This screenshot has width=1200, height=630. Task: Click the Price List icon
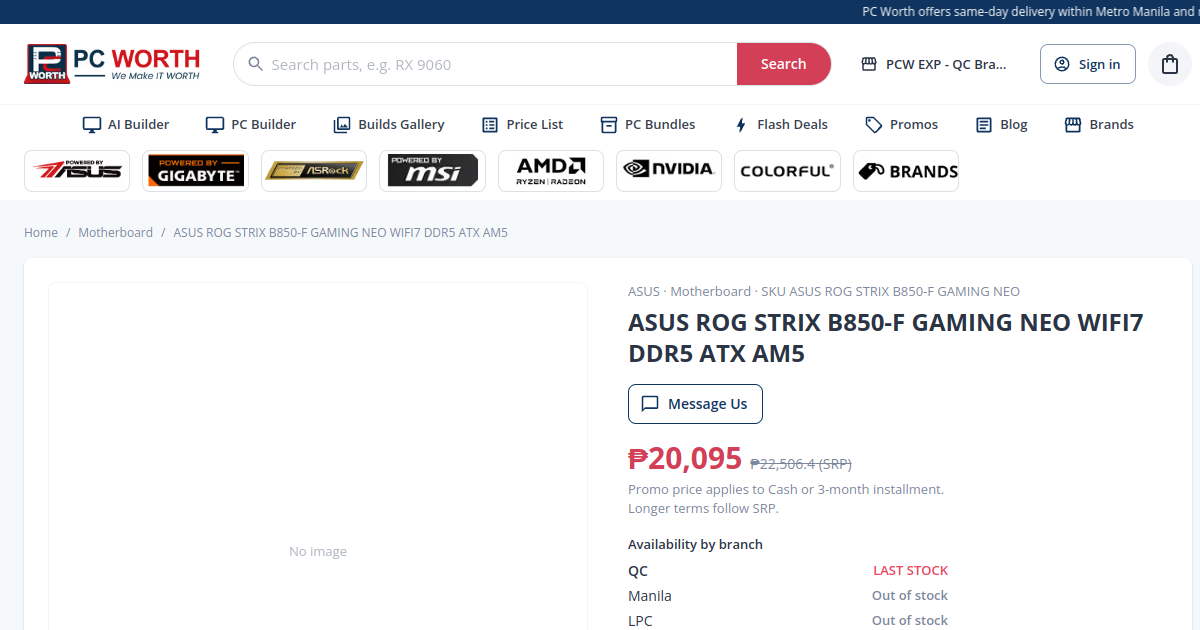click(490, 125)
